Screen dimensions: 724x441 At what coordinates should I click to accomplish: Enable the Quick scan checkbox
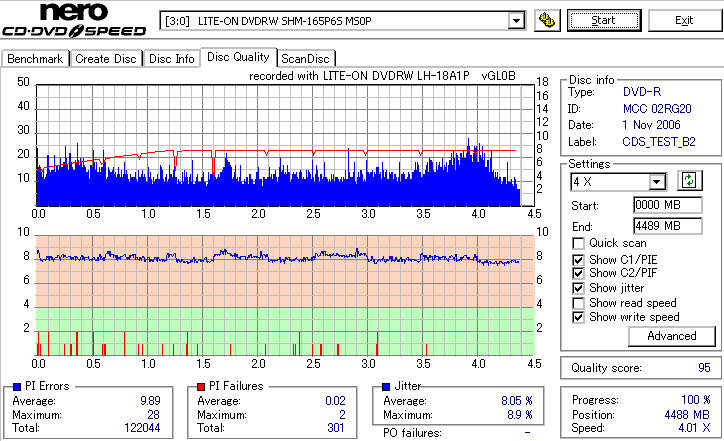578,243
